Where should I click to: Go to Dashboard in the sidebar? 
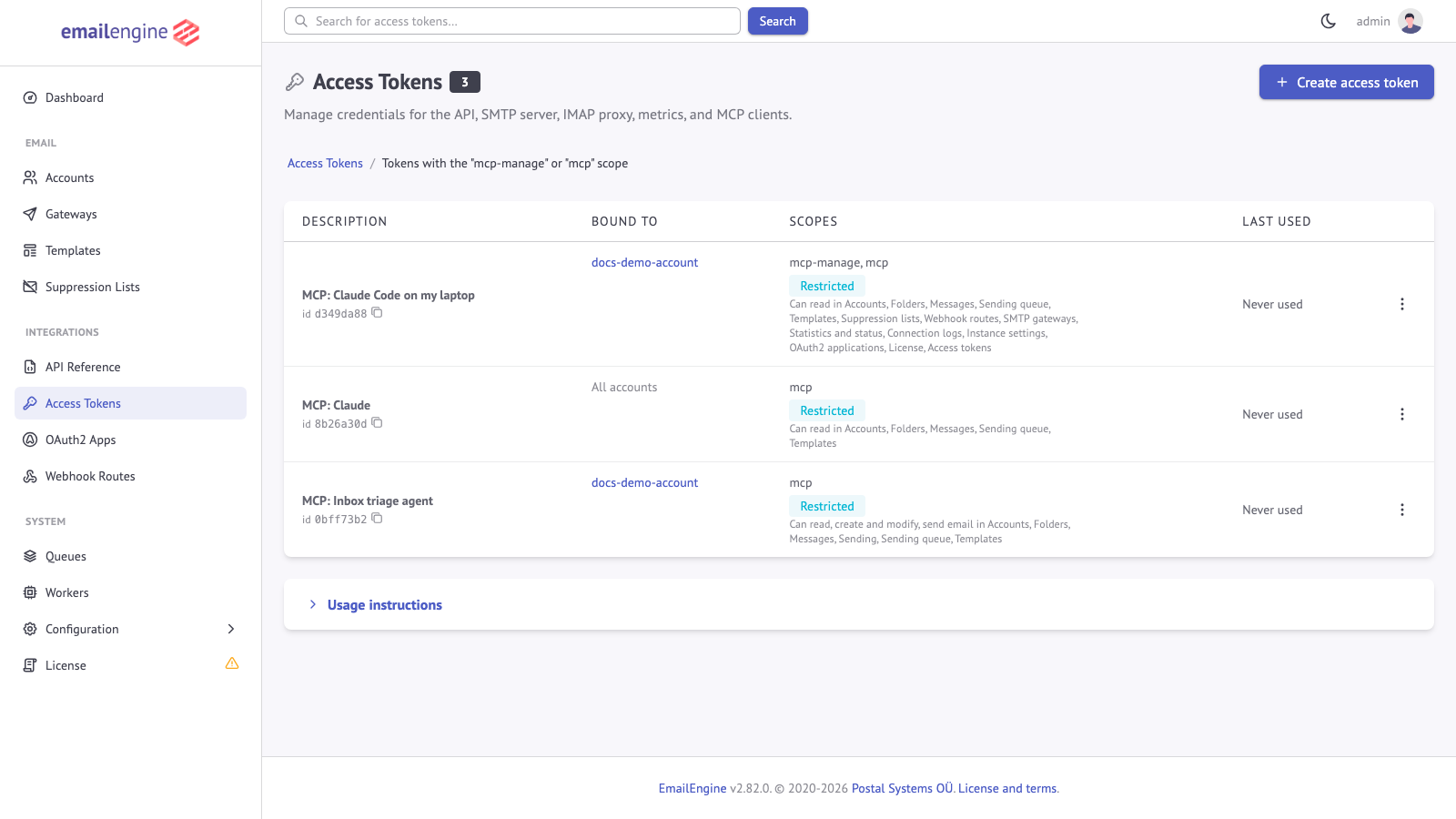[x=130, y=97]
